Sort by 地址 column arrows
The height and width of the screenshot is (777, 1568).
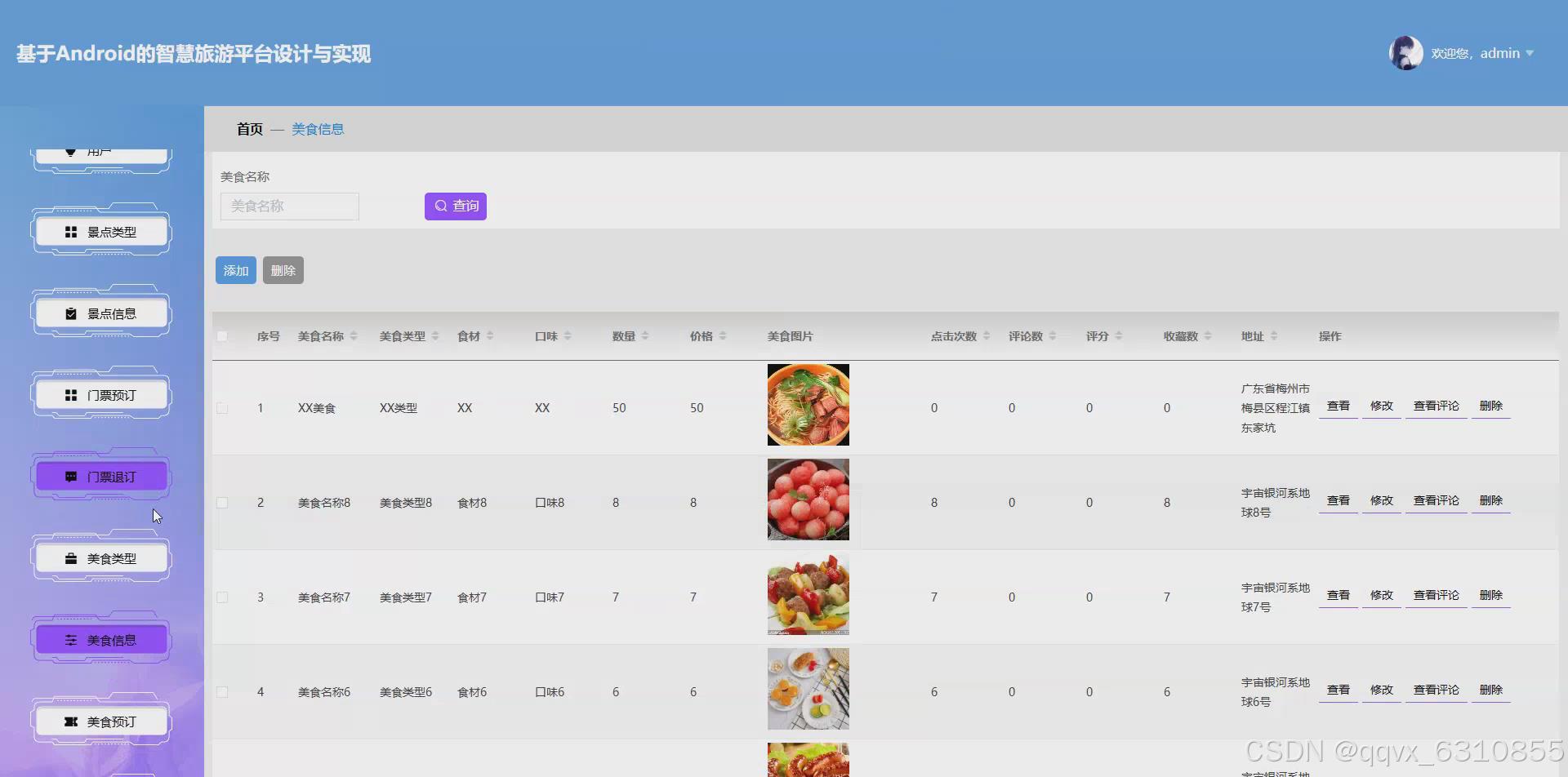pos(1274,336)
